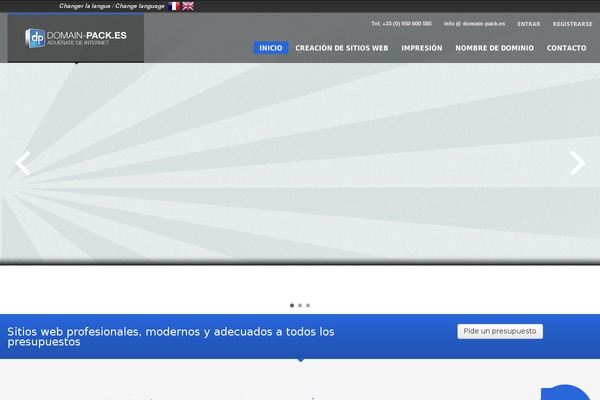Image resolution: width=600 pixels, height=400 pixels.
Task: Open Creación de sitios web menu
Action: click(x=342, y=48)
